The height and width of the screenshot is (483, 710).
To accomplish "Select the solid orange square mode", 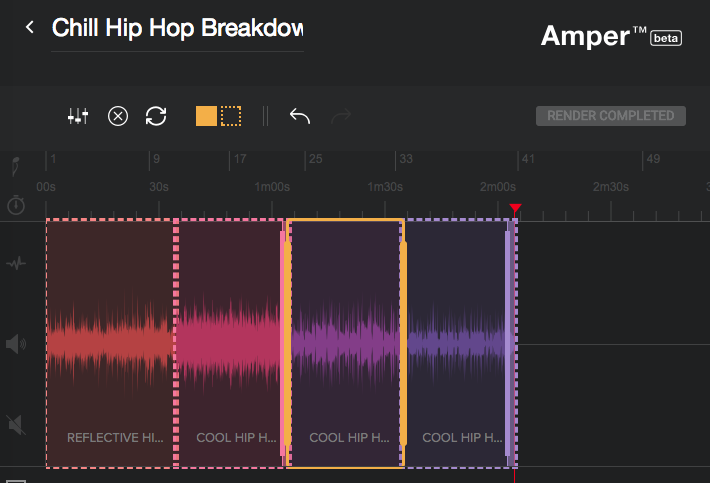I will pos(206,116).
